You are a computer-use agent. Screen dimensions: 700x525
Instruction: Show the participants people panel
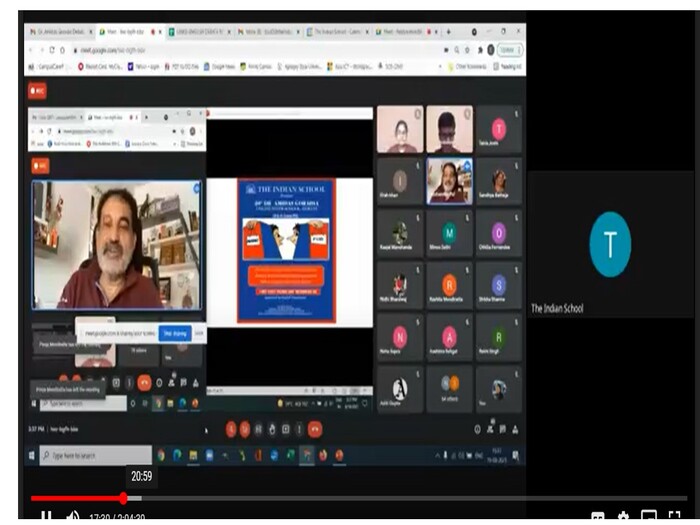coord(490,429)
